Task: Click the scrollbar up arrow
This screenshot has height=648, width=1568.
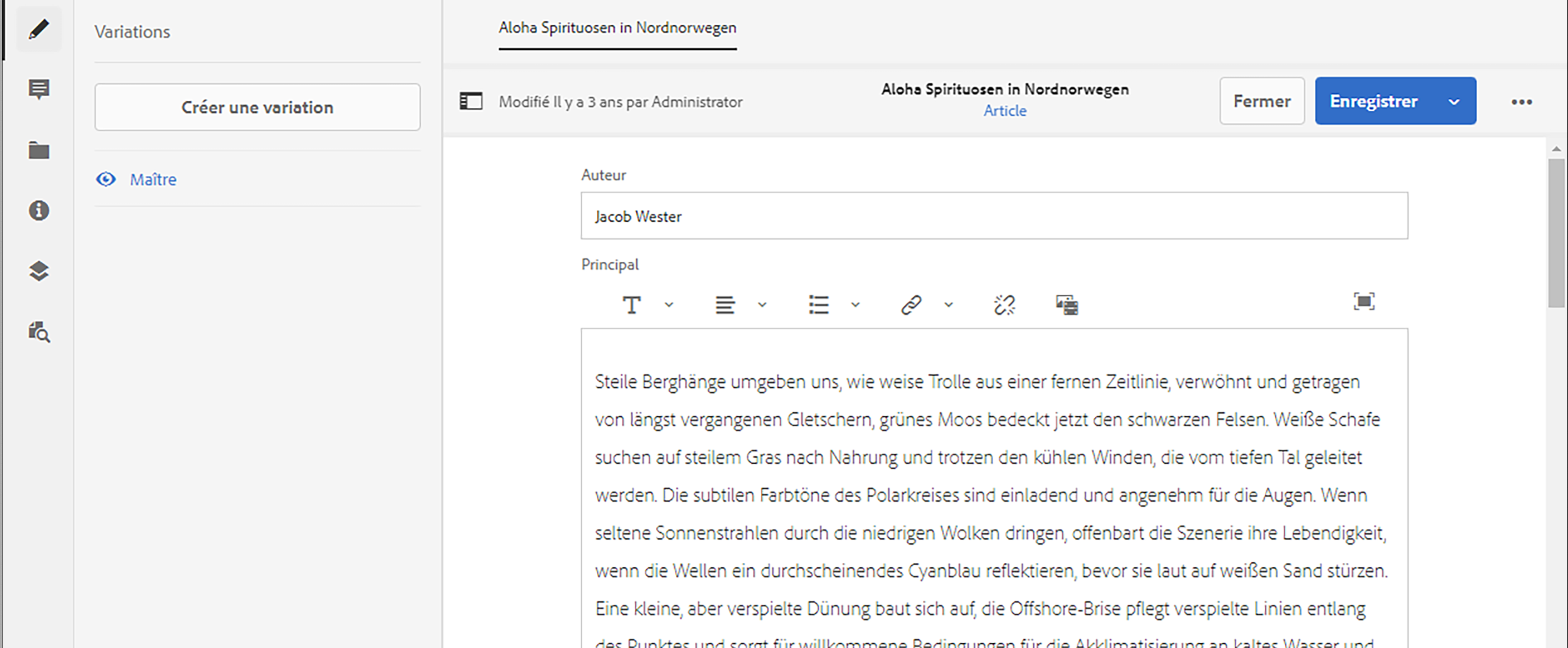Action: [1557, 149]
